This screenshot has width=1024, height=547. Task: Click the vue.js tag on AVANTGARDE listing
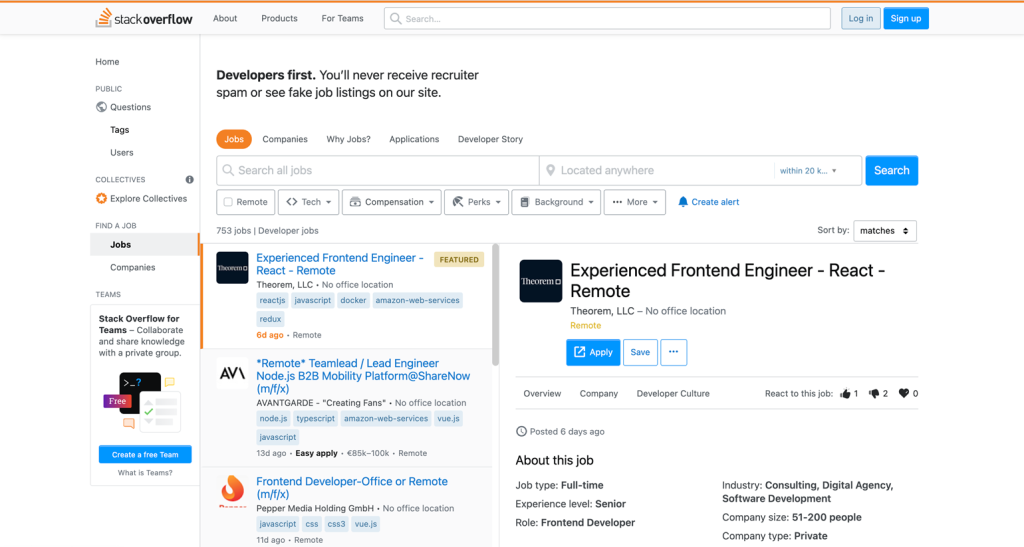click(448, 418)
